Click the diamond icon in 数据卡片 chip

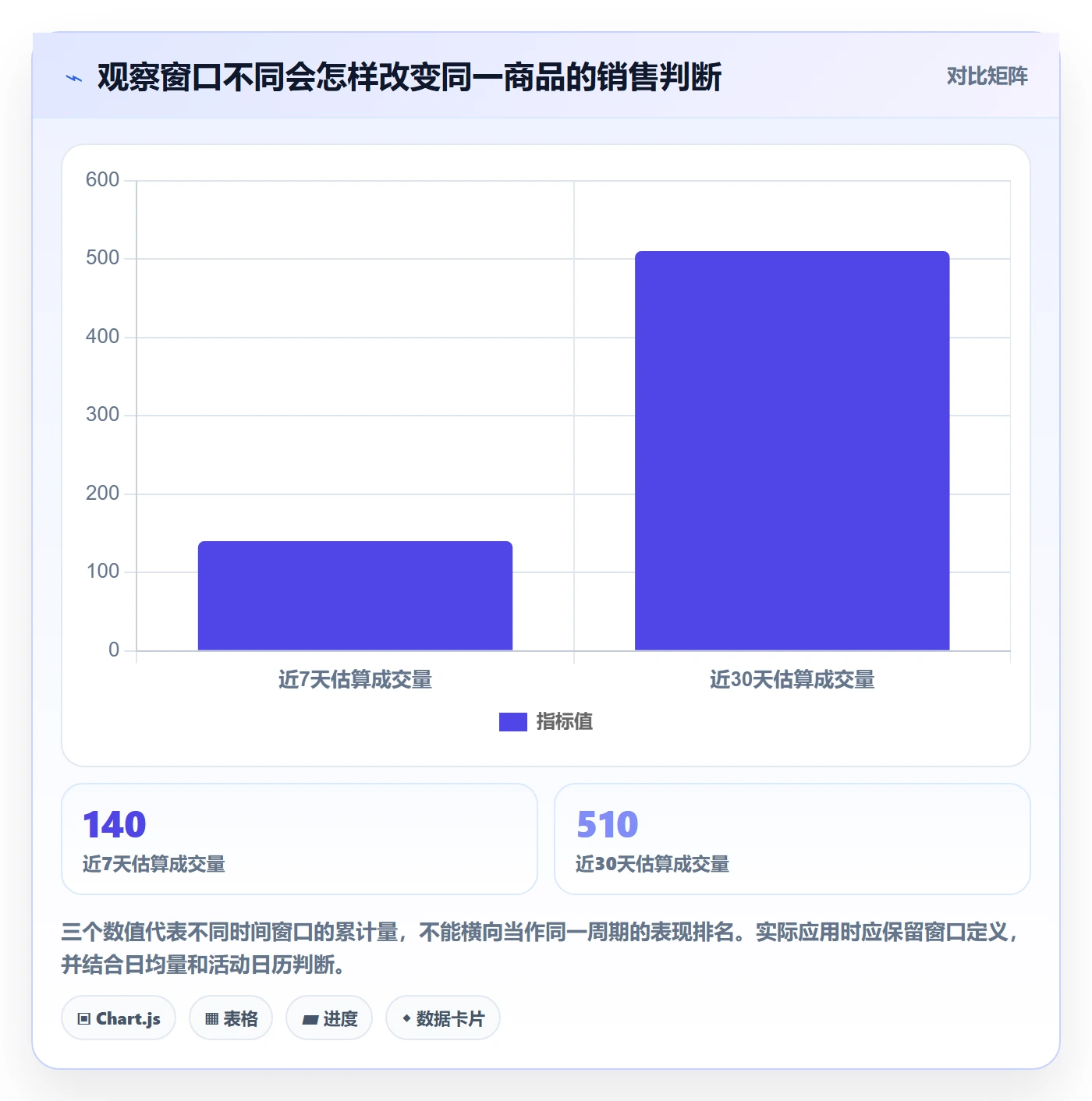click(x=406, y=1018)
